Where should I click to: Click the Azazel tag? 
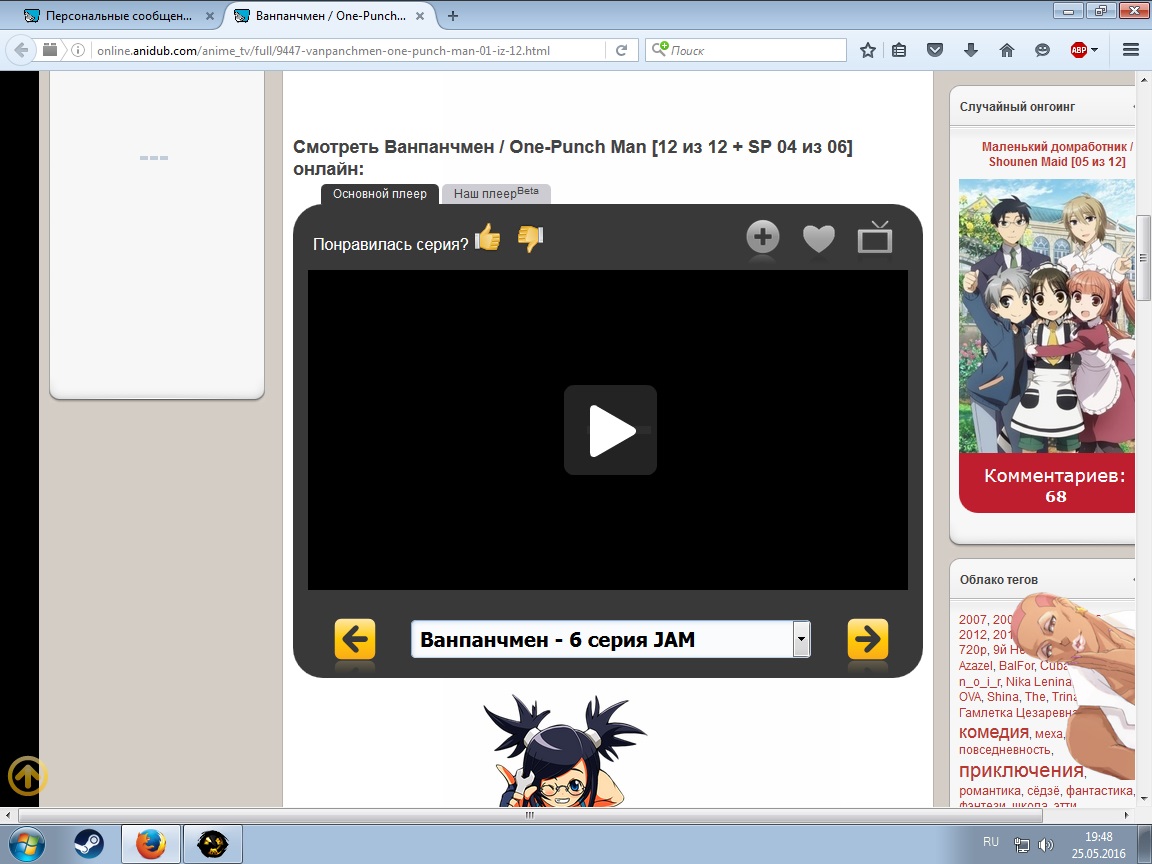[976, 666]
